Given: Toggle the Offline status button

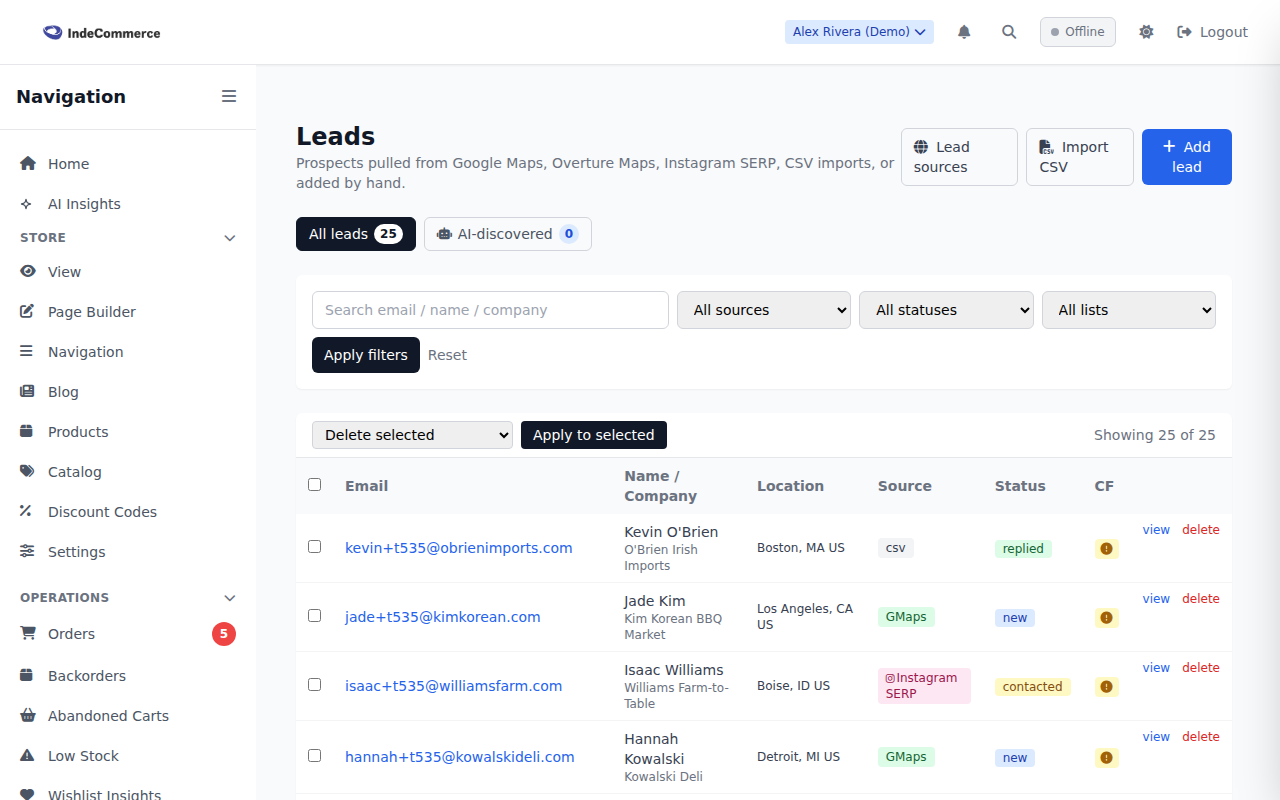Looking at the screenshot, I should (1078, 32).
